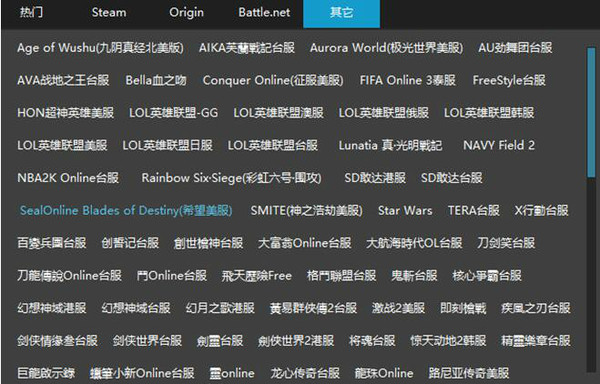Select 幻想神域港服

point(52,308)
